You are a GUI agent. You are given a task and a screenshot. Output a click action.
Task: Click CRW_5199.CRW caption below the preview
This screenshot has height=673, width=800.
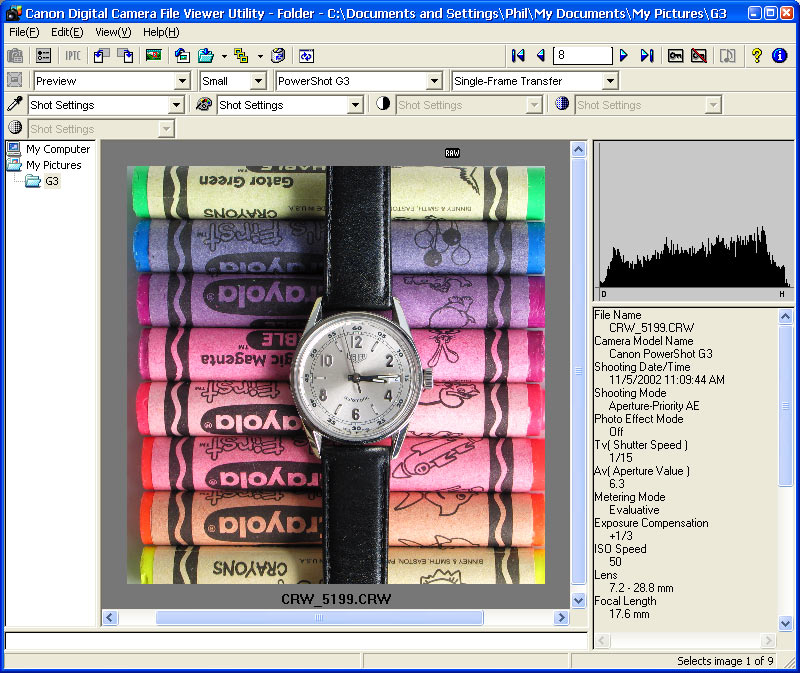336,599
